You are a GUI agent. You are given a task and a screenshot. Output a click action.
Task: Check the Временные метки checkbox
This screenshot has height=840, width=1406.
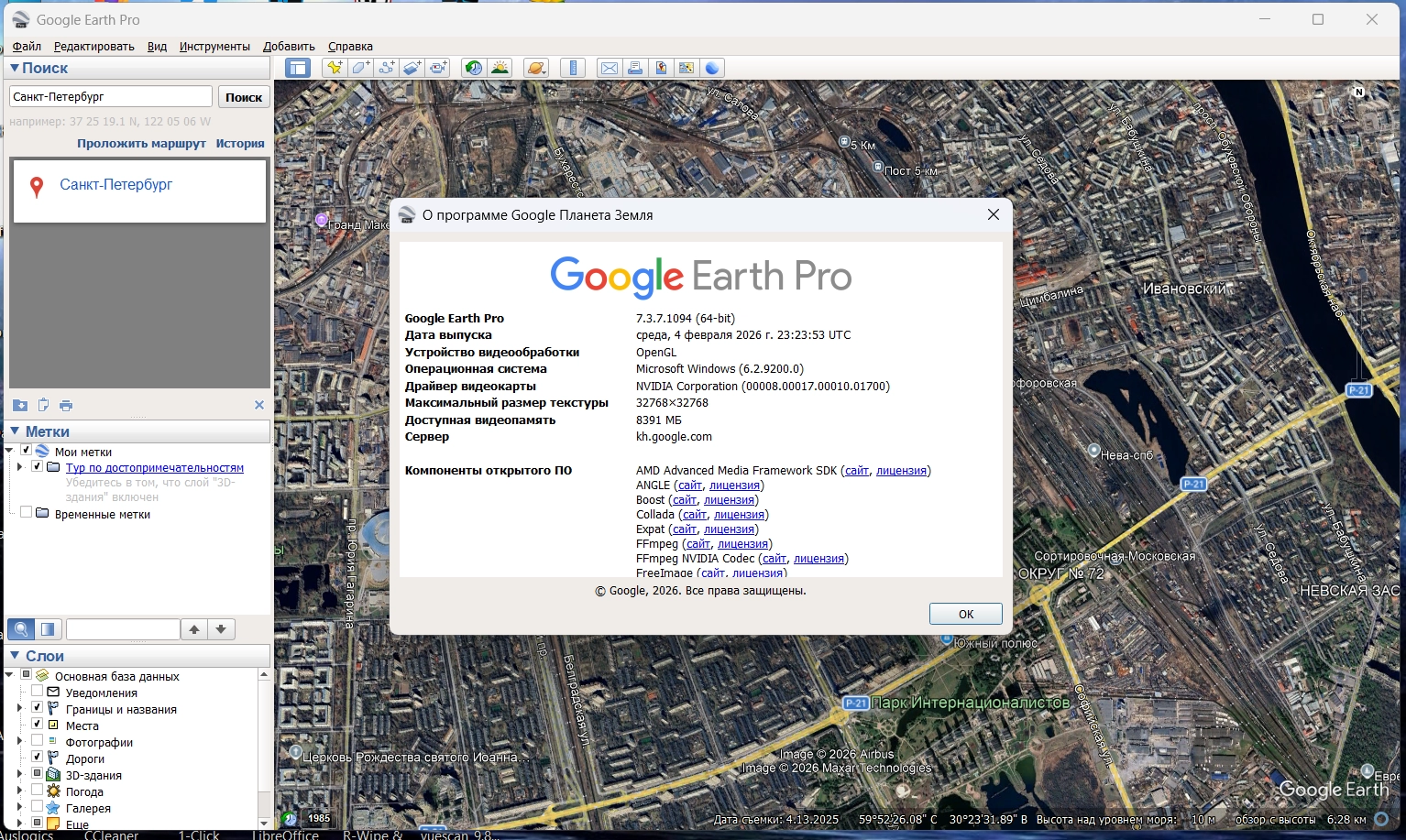coord(26,513)
